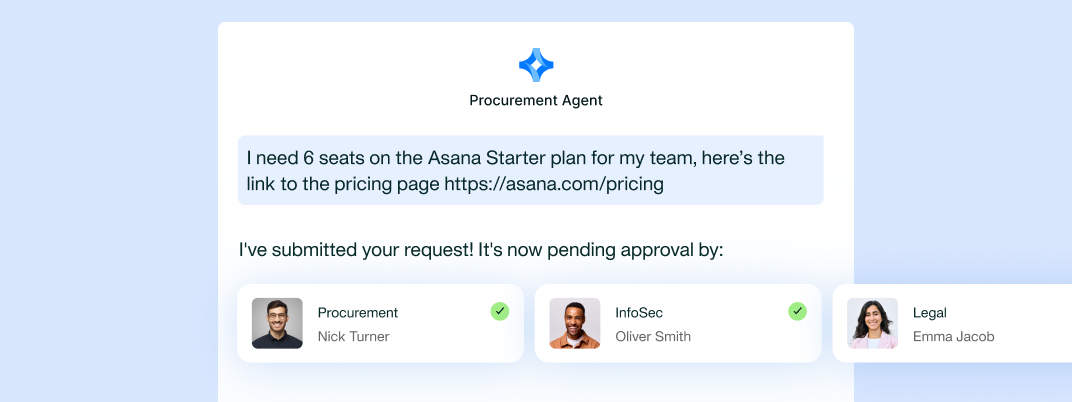Click the green checkmark on the InfoSec card
1072x402 pixels.
[x=798, y=311]
